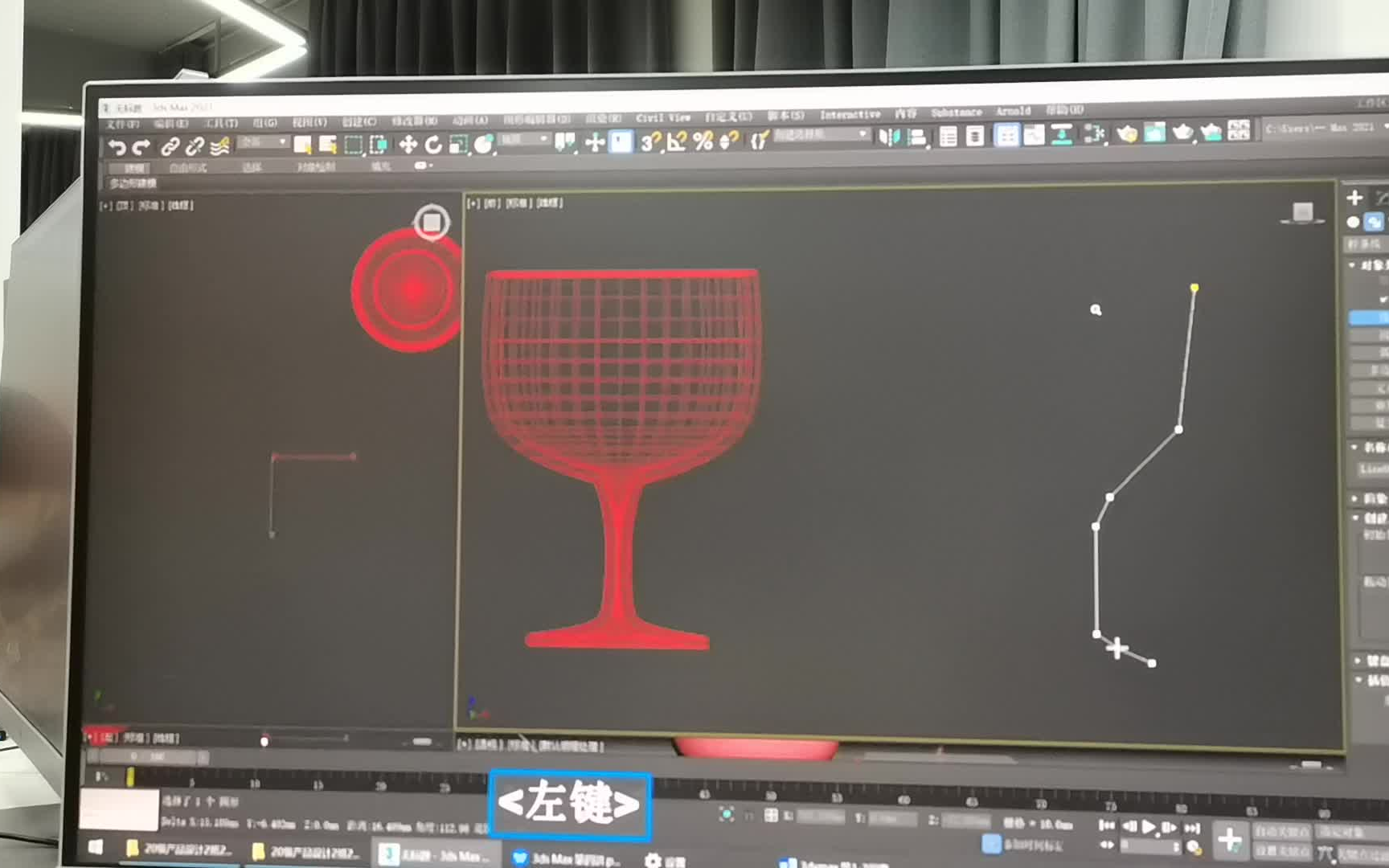Click the current frame number field
This screenshot has height=868, width=1389.
pyautogui.click(x=1150, y=845)
